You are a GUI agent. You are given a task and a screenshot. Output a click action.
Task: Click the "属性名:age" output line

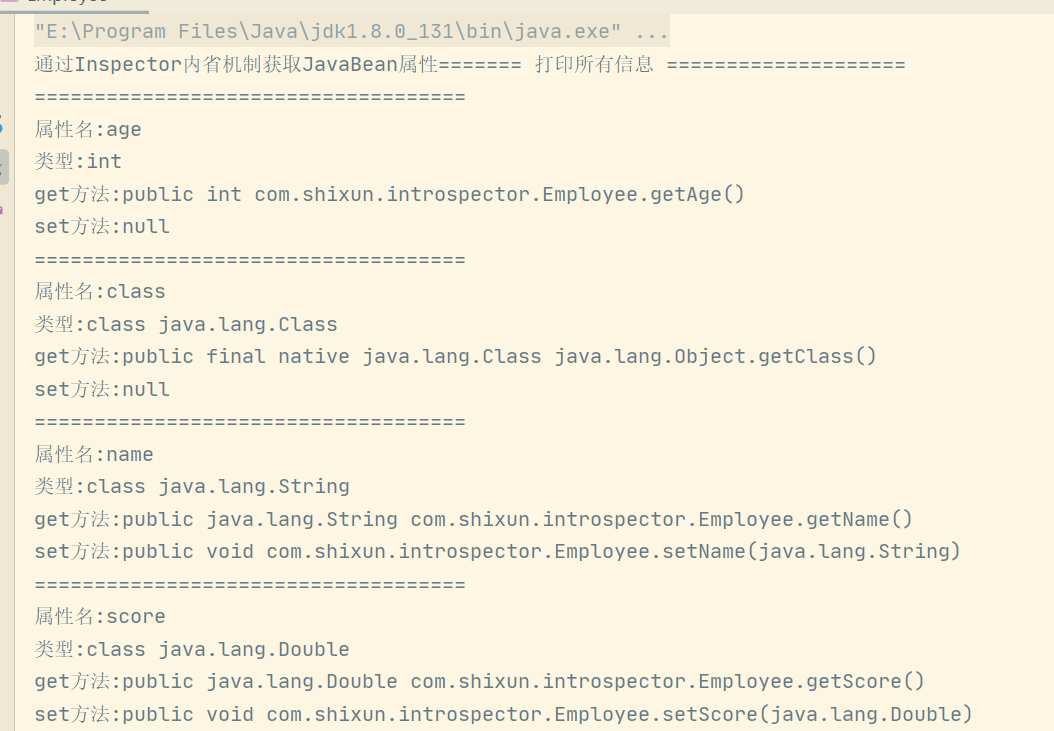pyautogui.click(x=88, y=129)
